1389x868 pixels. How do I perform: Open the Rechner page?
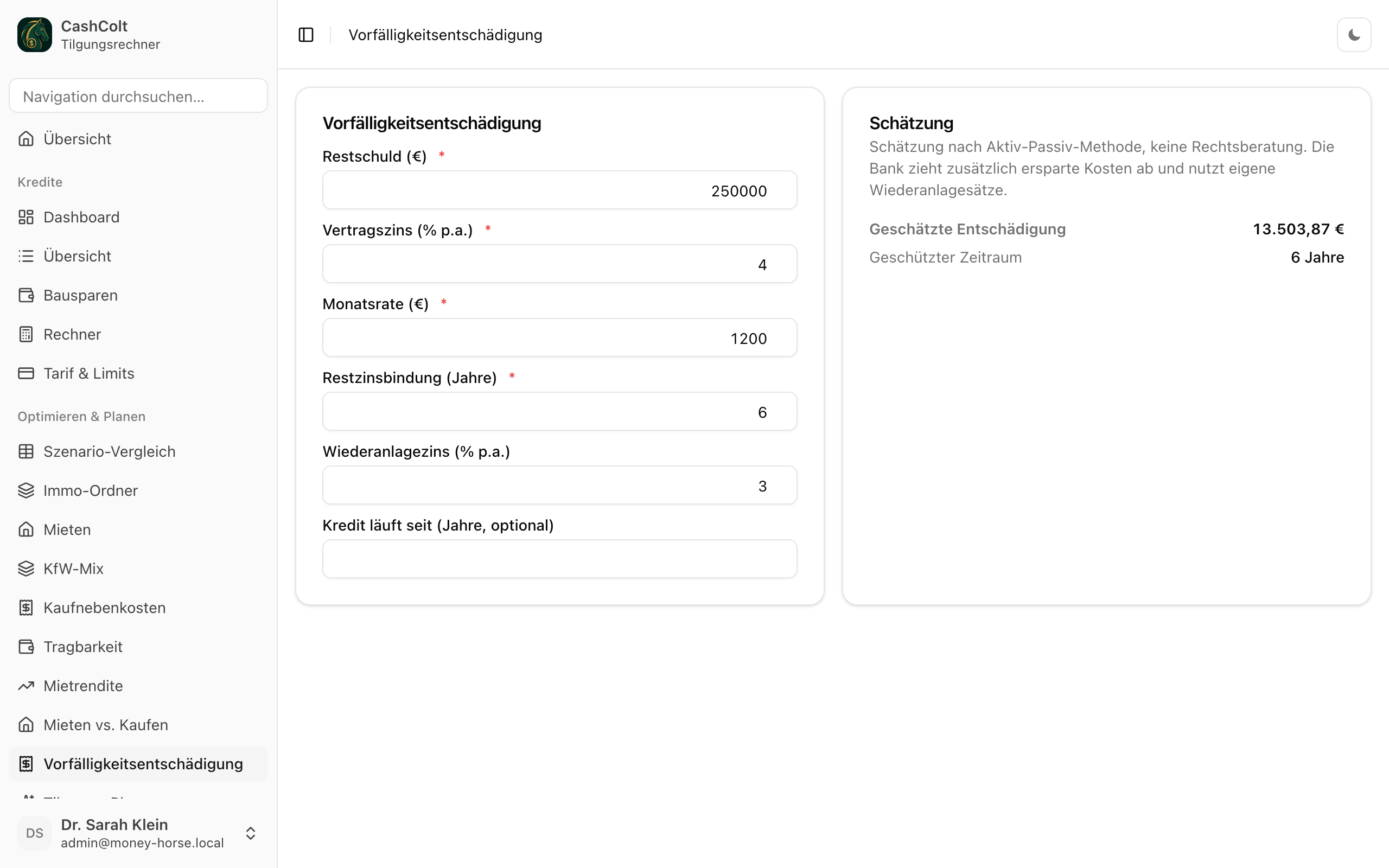click(138, 334)
